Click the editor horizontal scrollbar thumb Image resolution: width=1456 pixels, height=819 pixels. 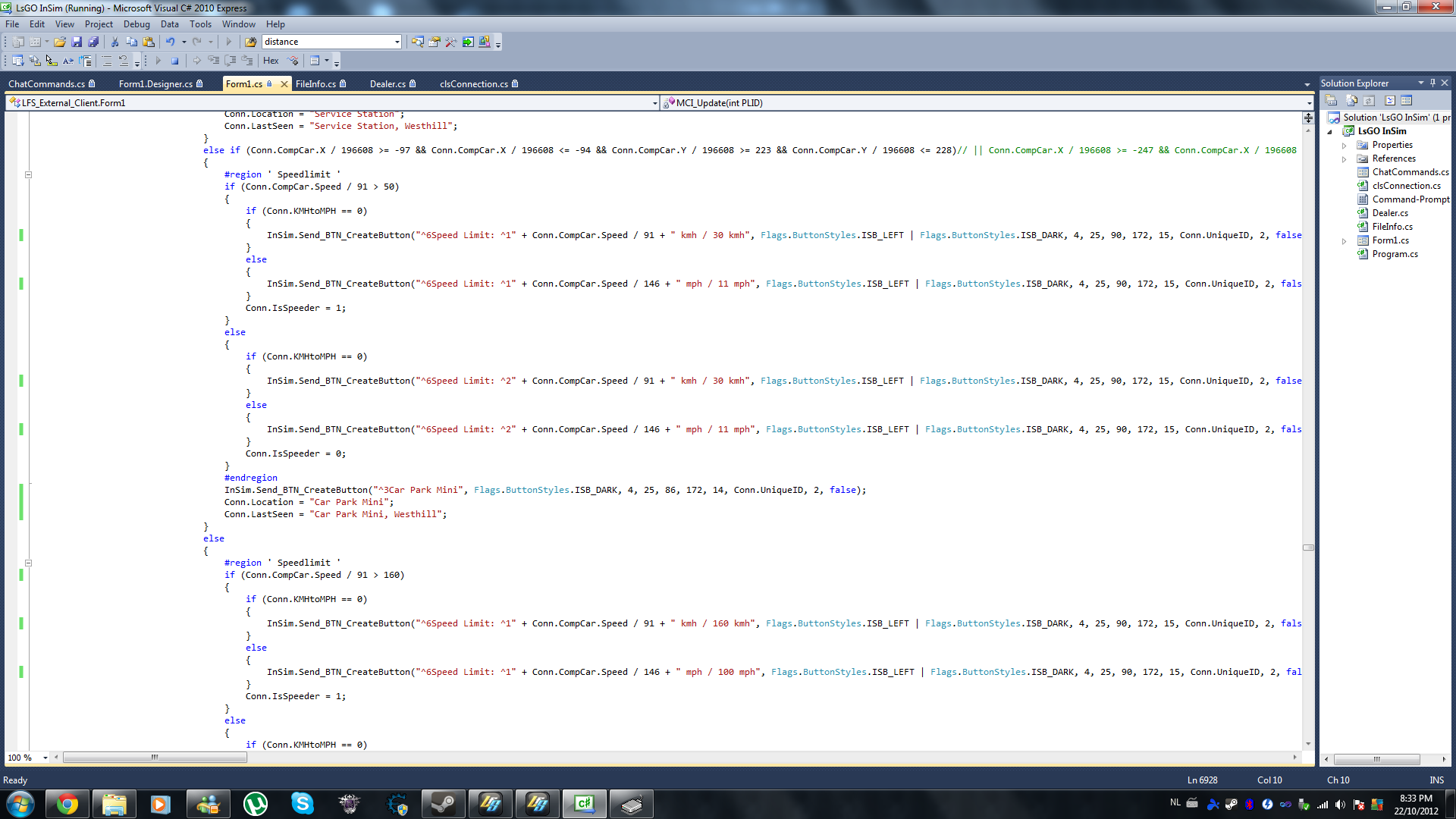[155, 757]
